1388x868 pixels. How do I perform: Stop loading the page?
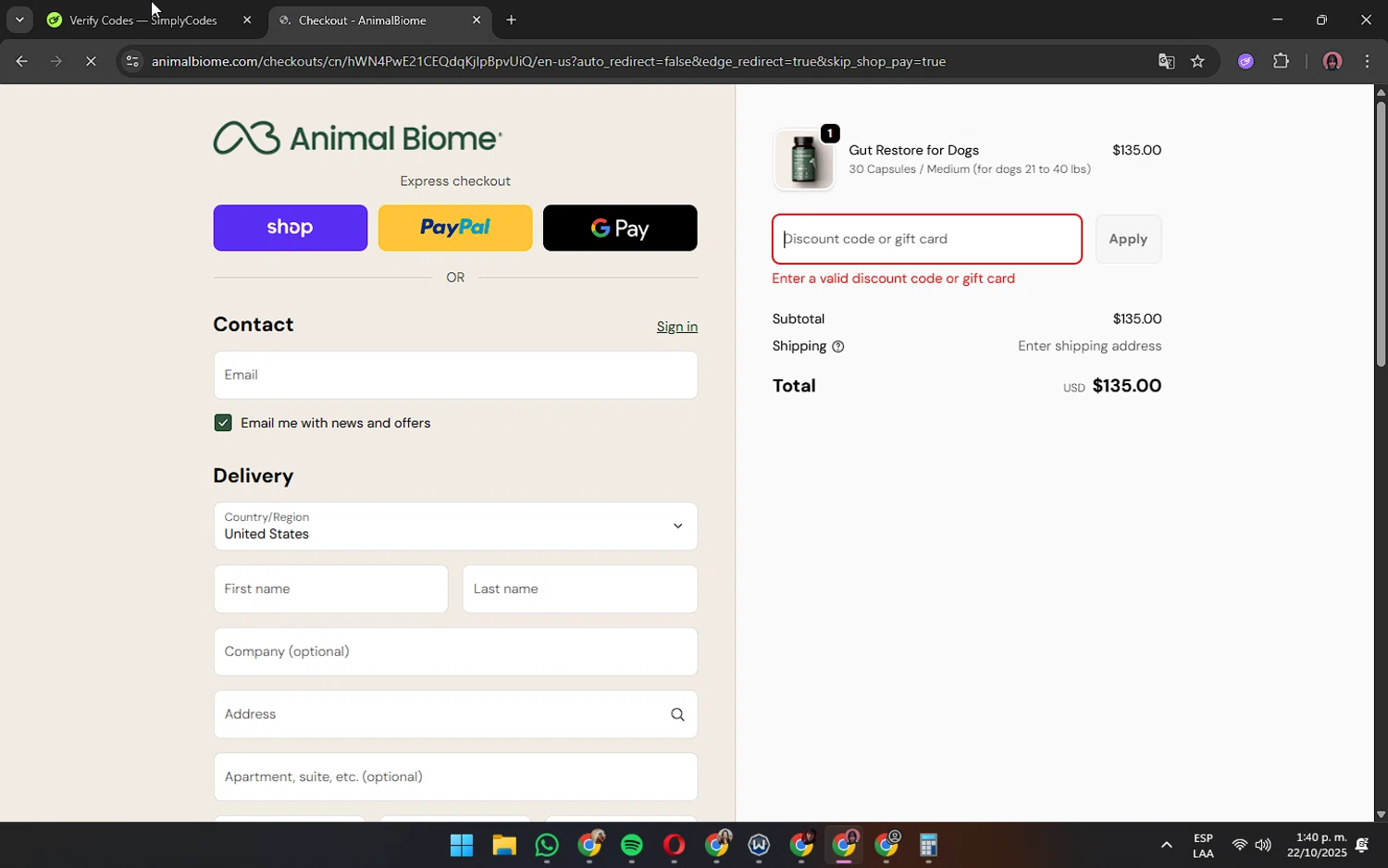91,62
